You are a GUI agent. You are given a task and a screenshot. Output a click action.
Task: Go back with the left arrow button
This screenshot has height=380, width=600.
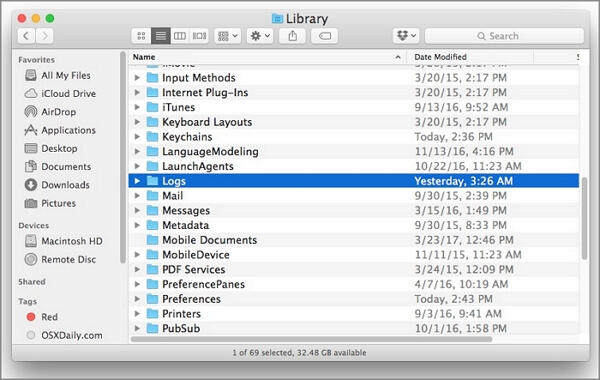(x=26, y=36)
